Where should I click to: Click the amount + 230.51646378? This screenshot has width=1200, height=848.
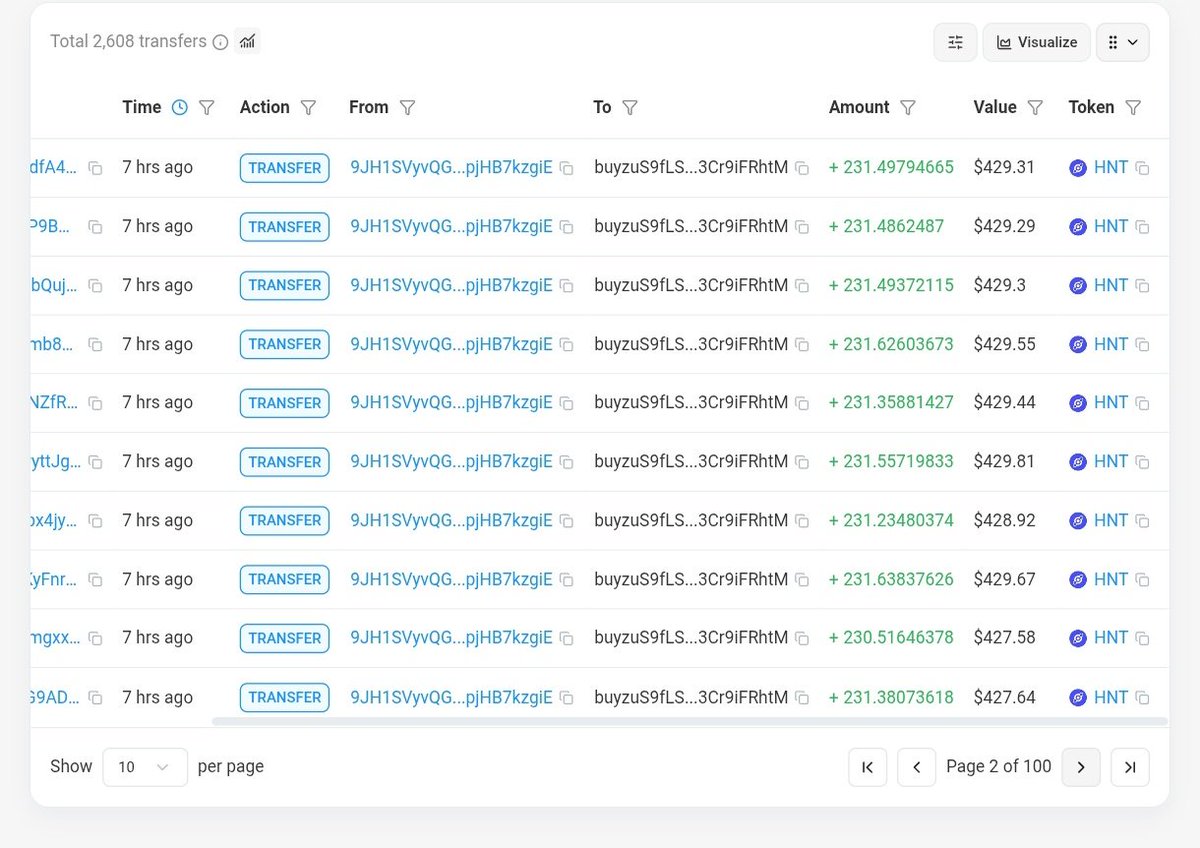pyautogui.click(x=891, y=637)
